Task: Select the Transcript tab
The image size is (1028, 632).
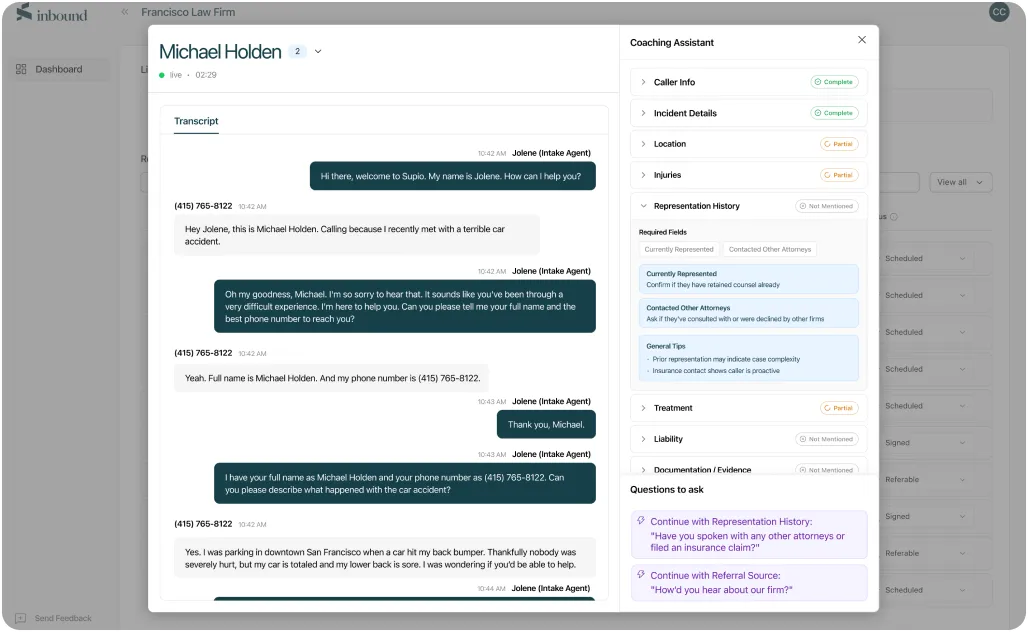Action: pos(196,121)
